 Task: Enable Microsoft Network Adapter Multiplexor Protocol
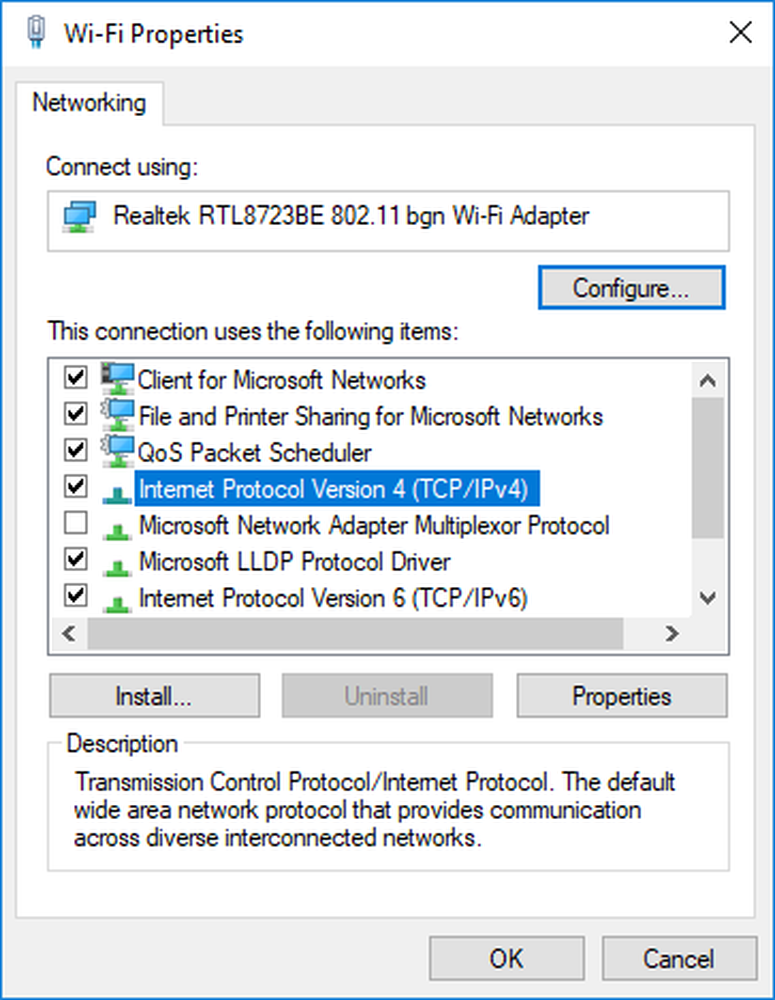[x=75, y=525]
